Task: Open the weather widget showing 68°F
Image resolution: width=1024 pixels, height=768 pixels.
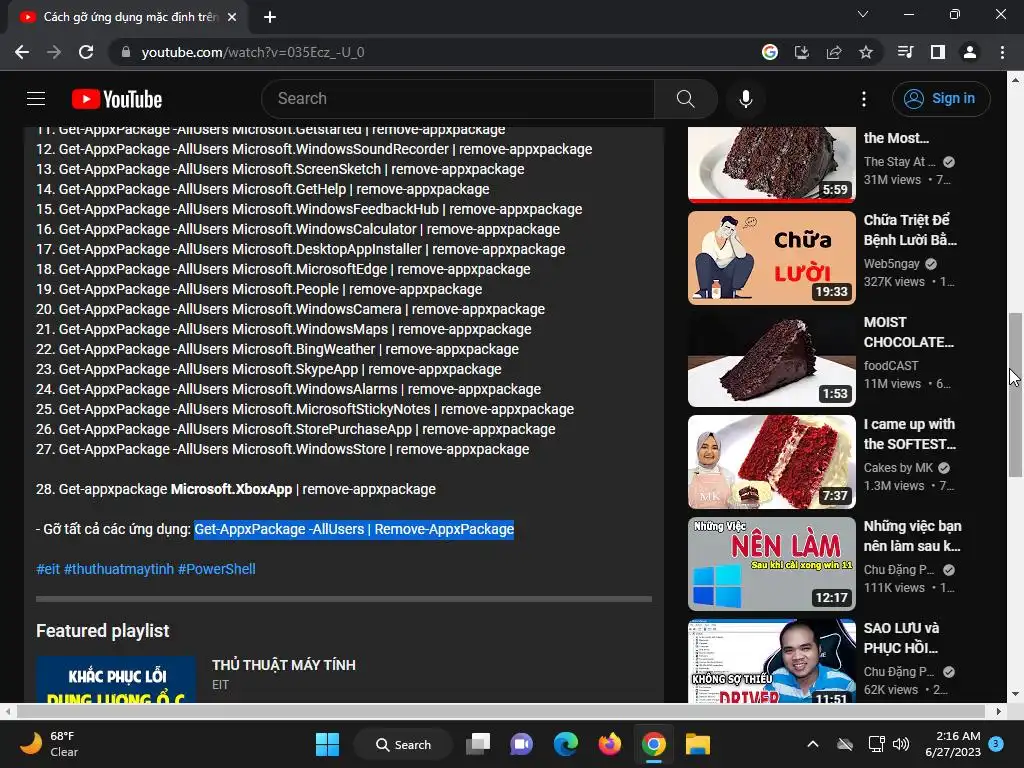Action: coord(49,744)
